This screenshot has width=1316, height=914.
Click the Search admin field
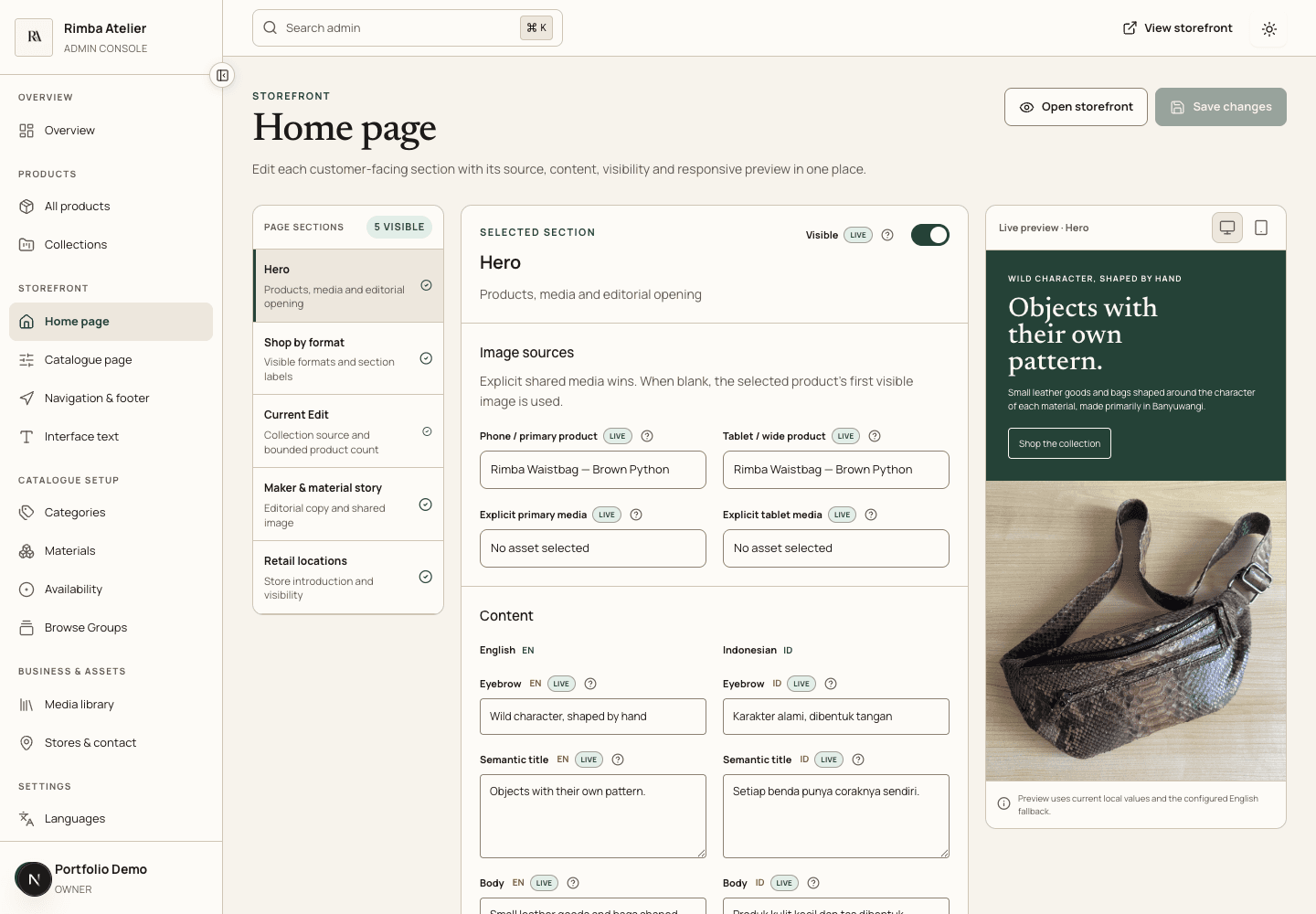point(408,27)
